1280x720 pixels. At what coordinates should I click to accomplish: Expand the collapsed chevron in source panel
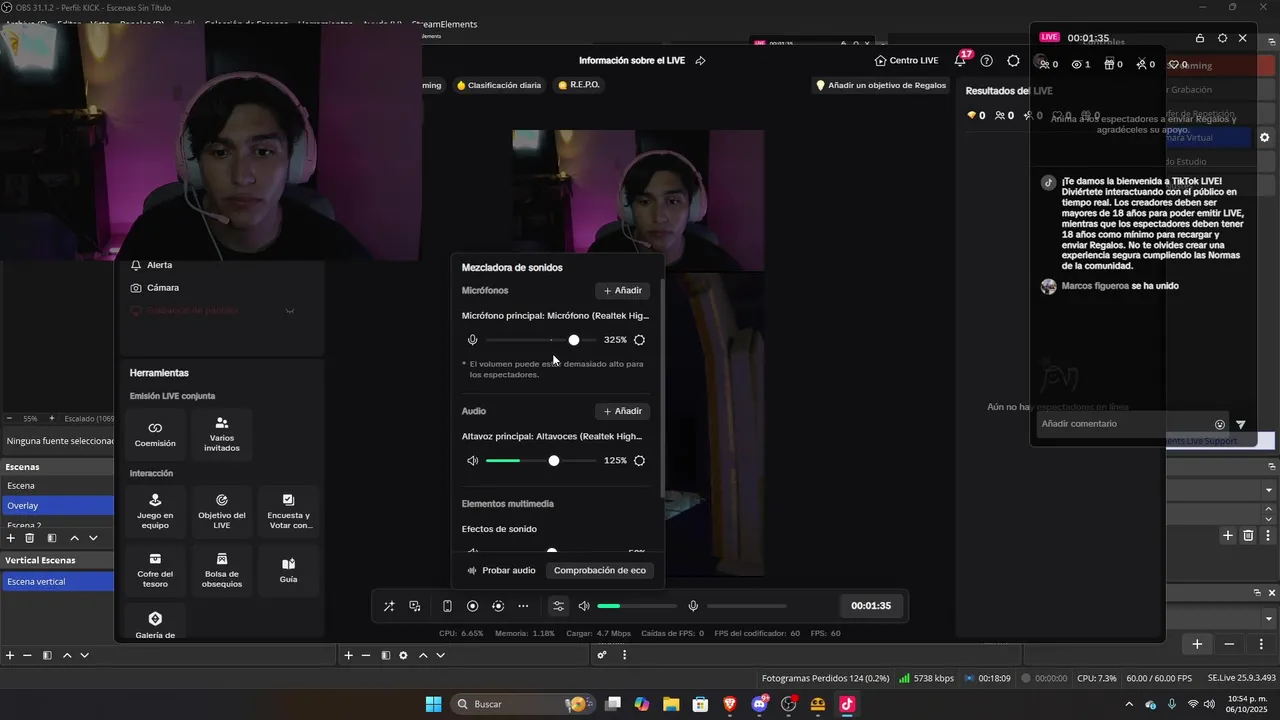(290, 311)
